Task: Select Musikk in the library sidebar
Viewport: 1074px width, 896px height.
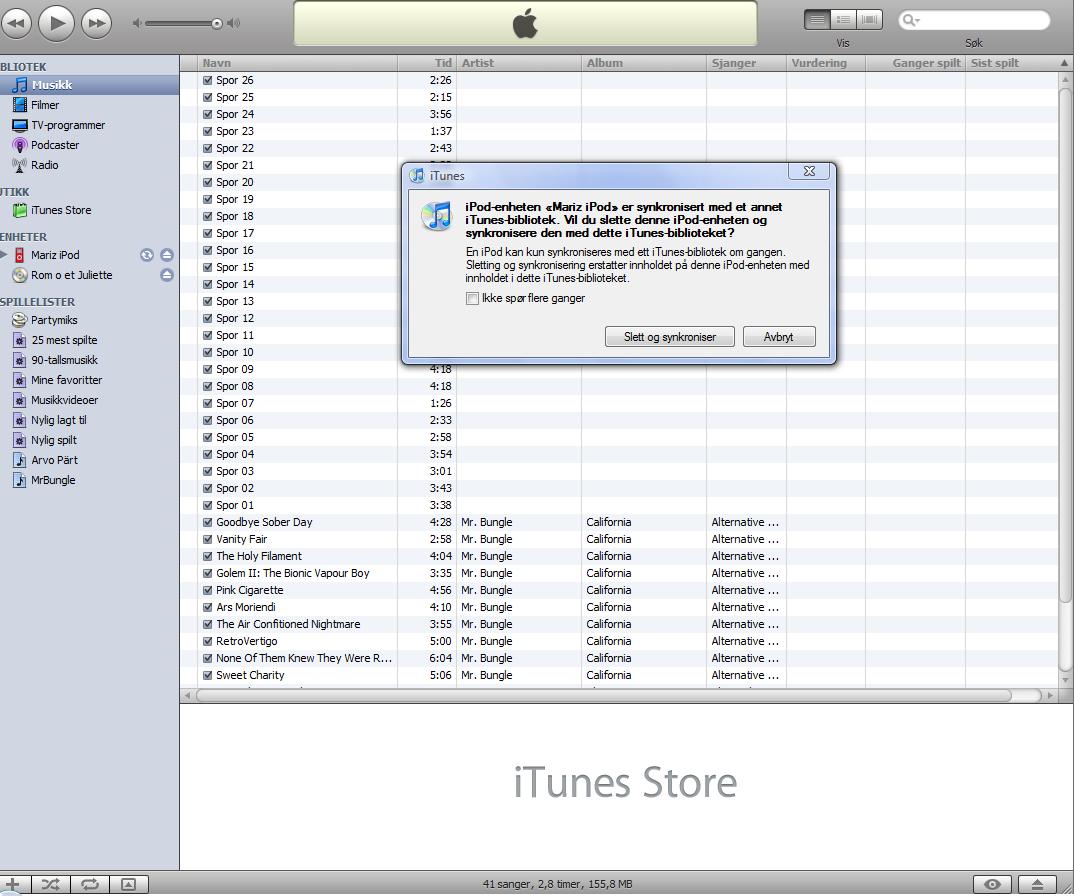Action: point(89,85)
